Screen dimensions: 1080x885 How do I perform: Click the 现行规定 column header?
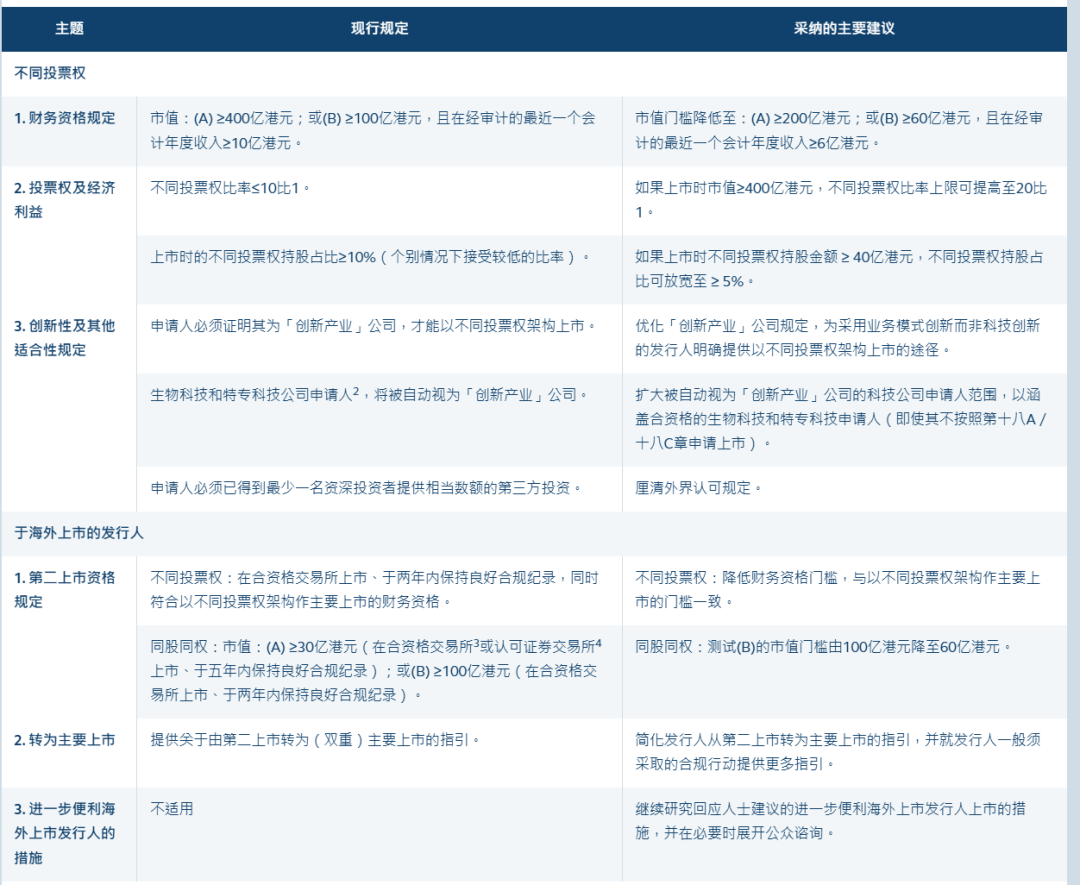coord(380,28)
